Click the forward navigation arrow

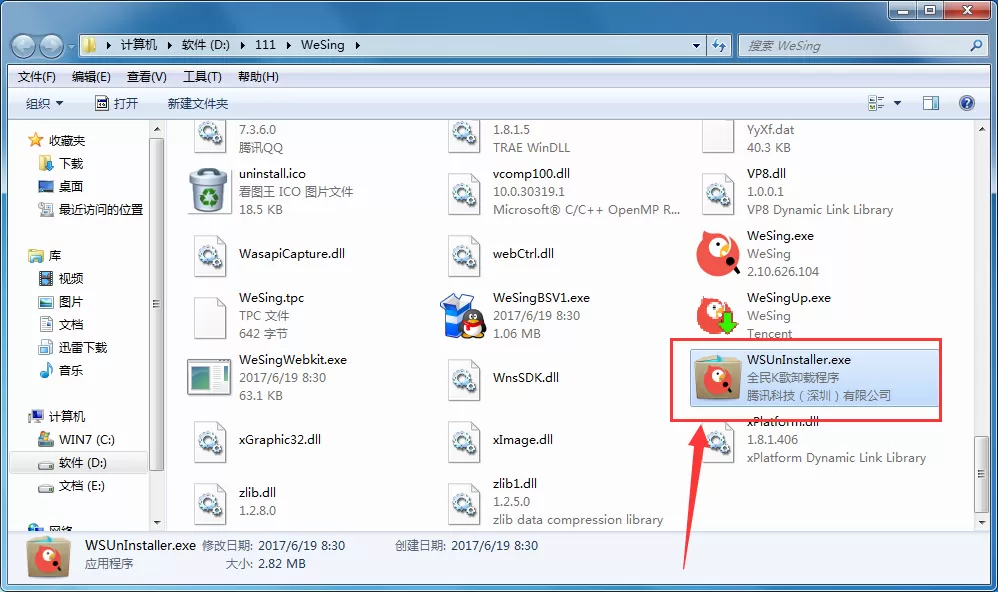[52, 46]
